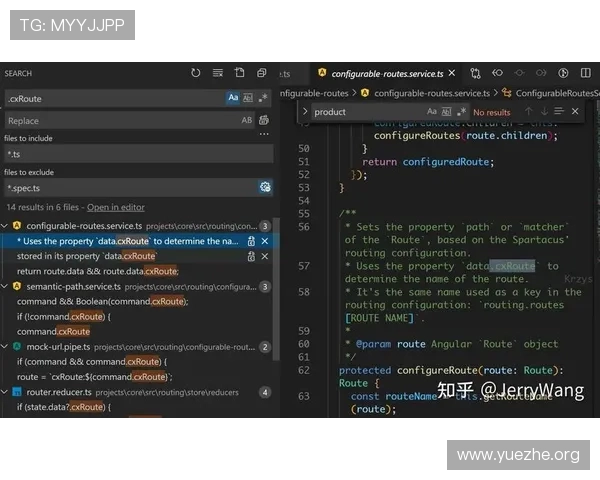Open search results via Open in editor link
Viewport: 600px width, 480px height.
pyautogui.click(x=116, y=207)
